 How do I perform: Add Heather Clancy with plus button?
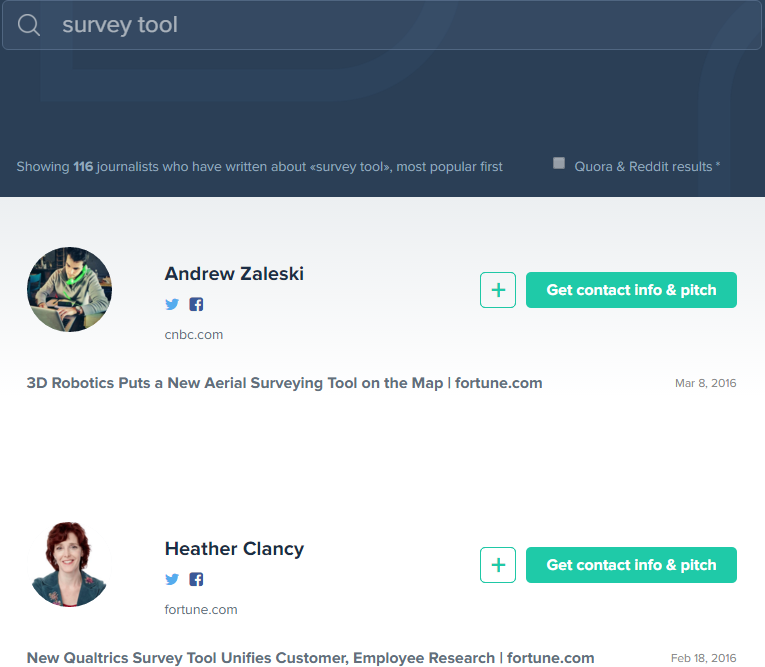498,565
